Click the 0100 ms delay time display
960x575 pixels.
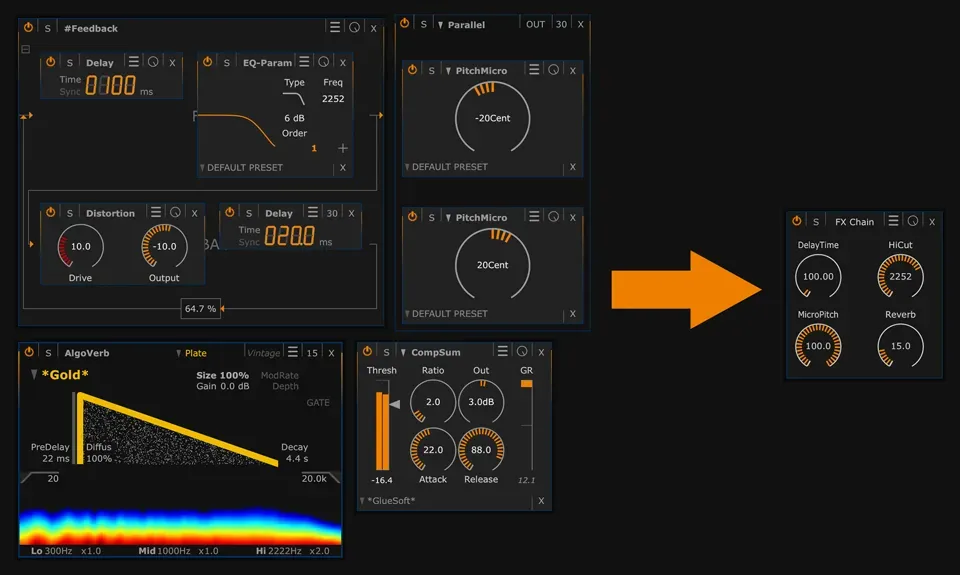[x=110, y=85]
